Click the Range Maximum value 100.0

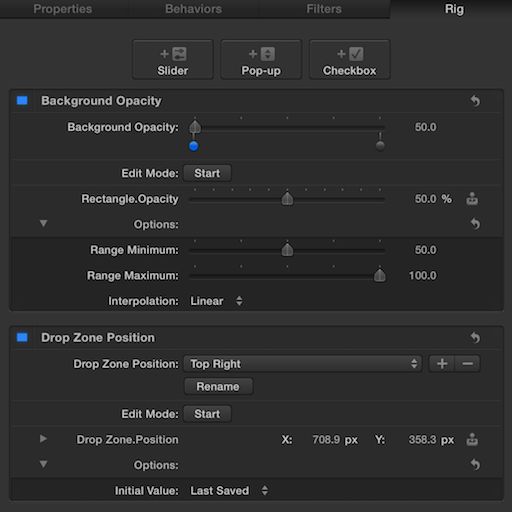422,276
